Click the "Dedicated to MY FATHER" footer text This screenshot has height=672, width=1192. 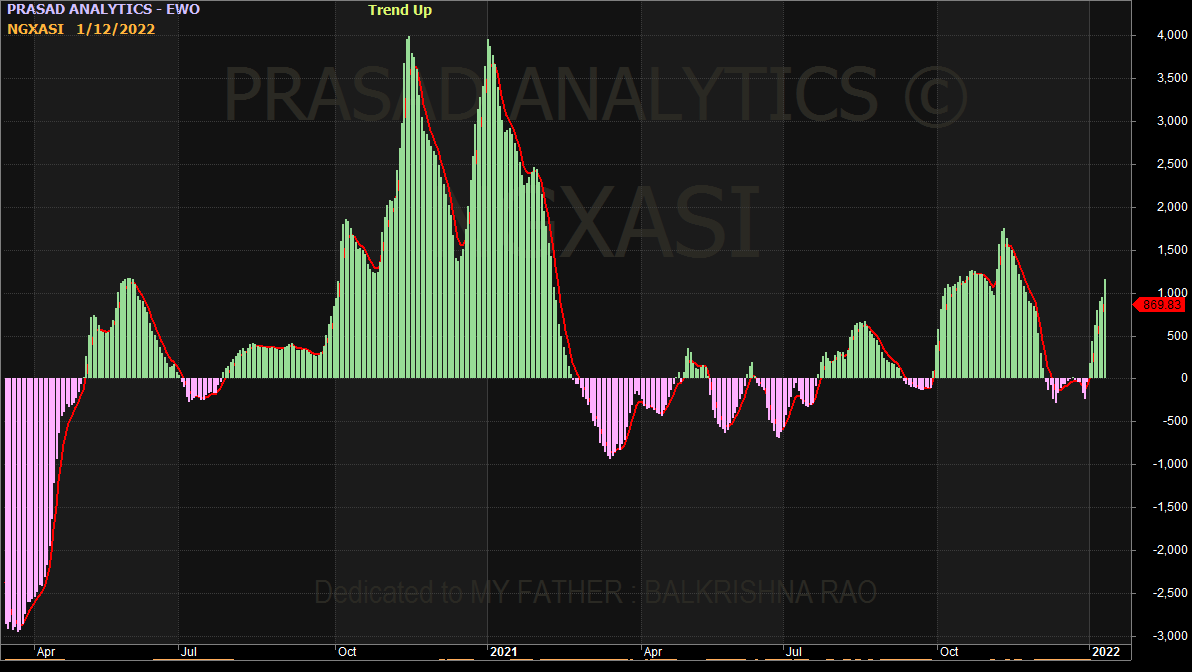595,592
